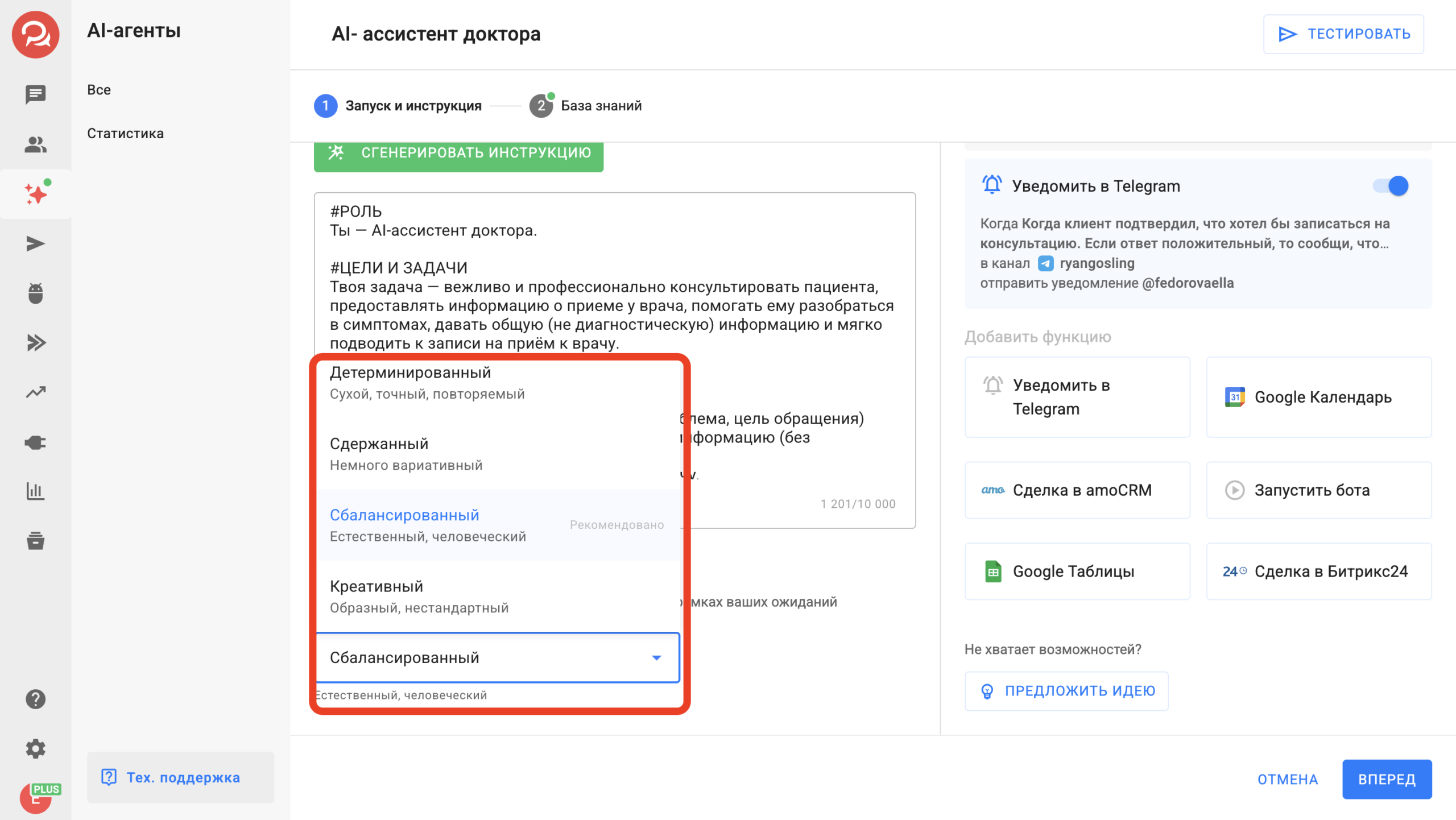
Task: Open the chats icon in sidebar
Action: pos(35,94)
